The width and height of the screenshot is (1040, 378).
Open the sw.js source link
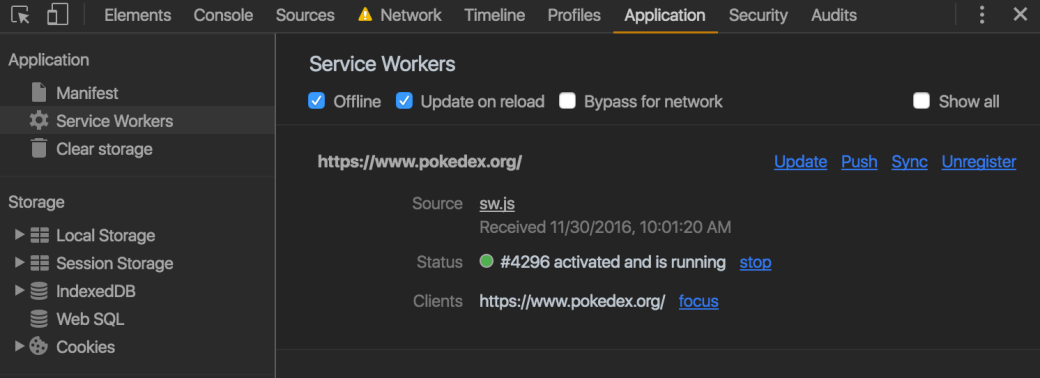pos(497,204)
